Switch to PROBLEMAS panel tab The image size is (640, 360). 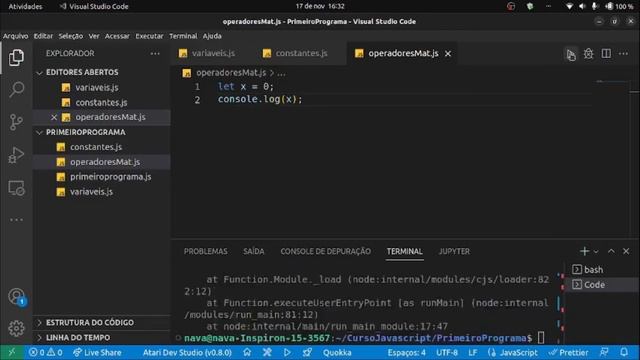pyautogui.click(x=205, y=251)
